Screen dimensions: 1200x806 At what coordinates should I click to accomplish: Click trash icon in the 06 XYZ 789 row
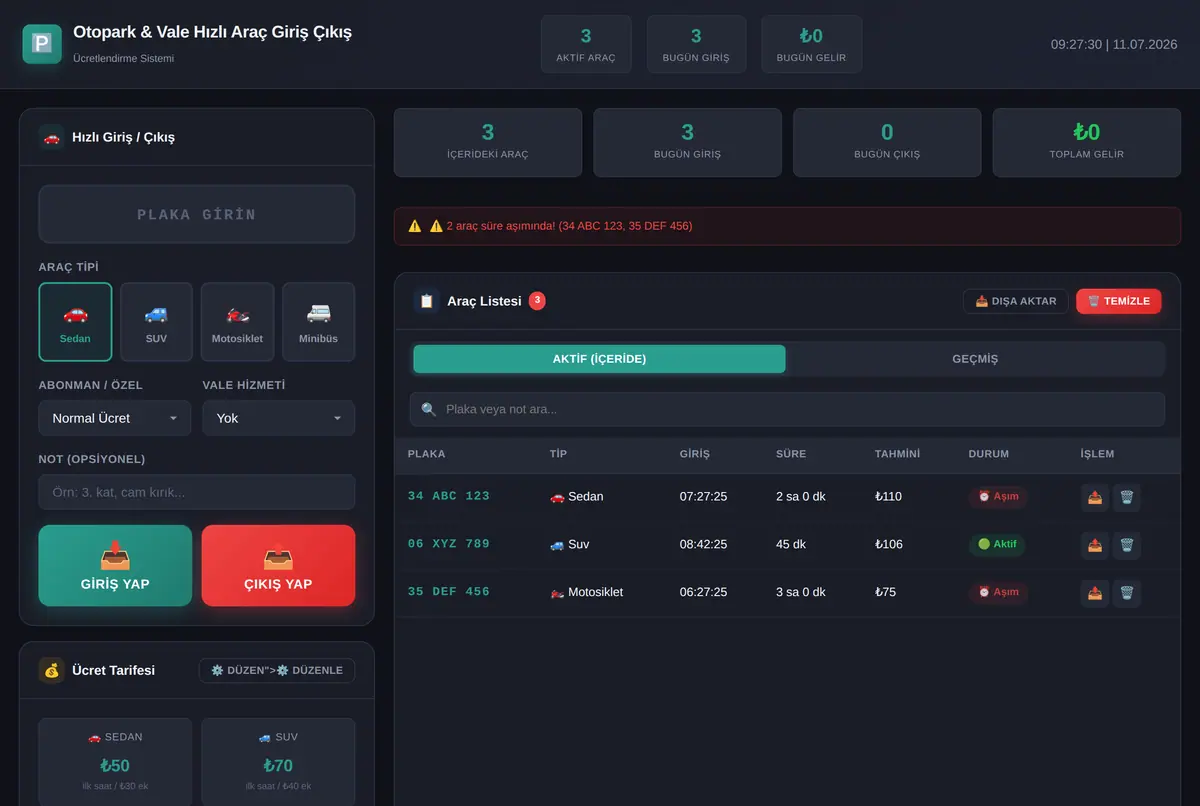[x=1127, y=545]
